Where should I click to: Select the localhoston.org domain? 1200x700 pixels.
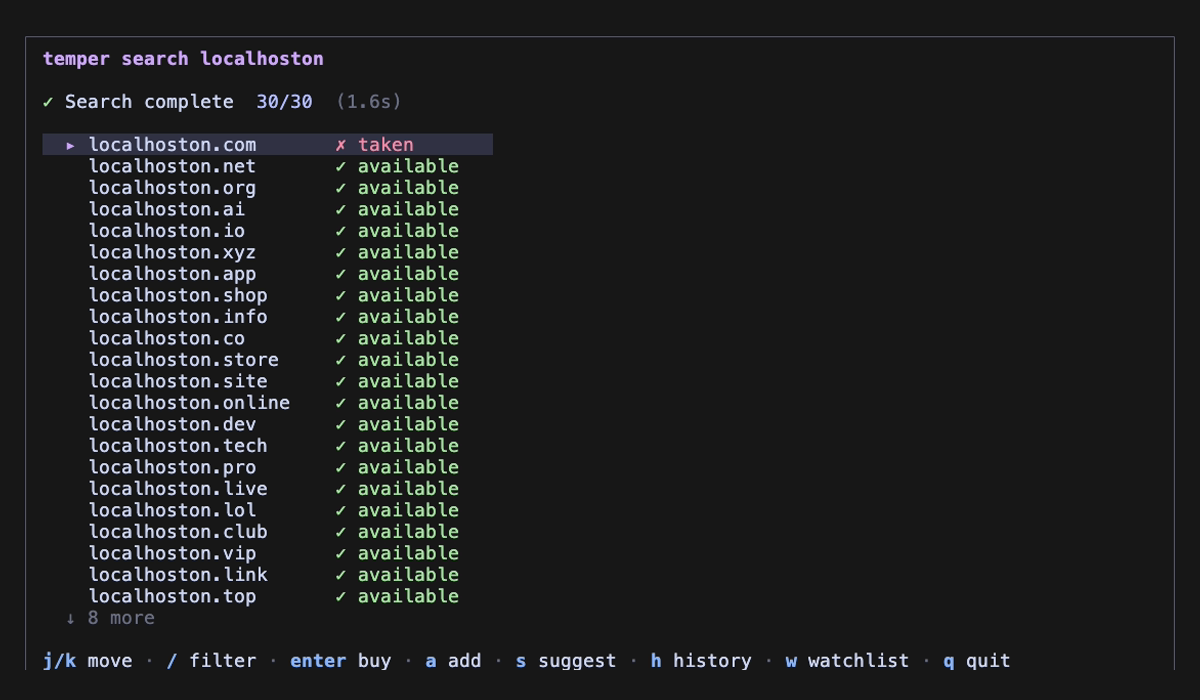point(172,188)
